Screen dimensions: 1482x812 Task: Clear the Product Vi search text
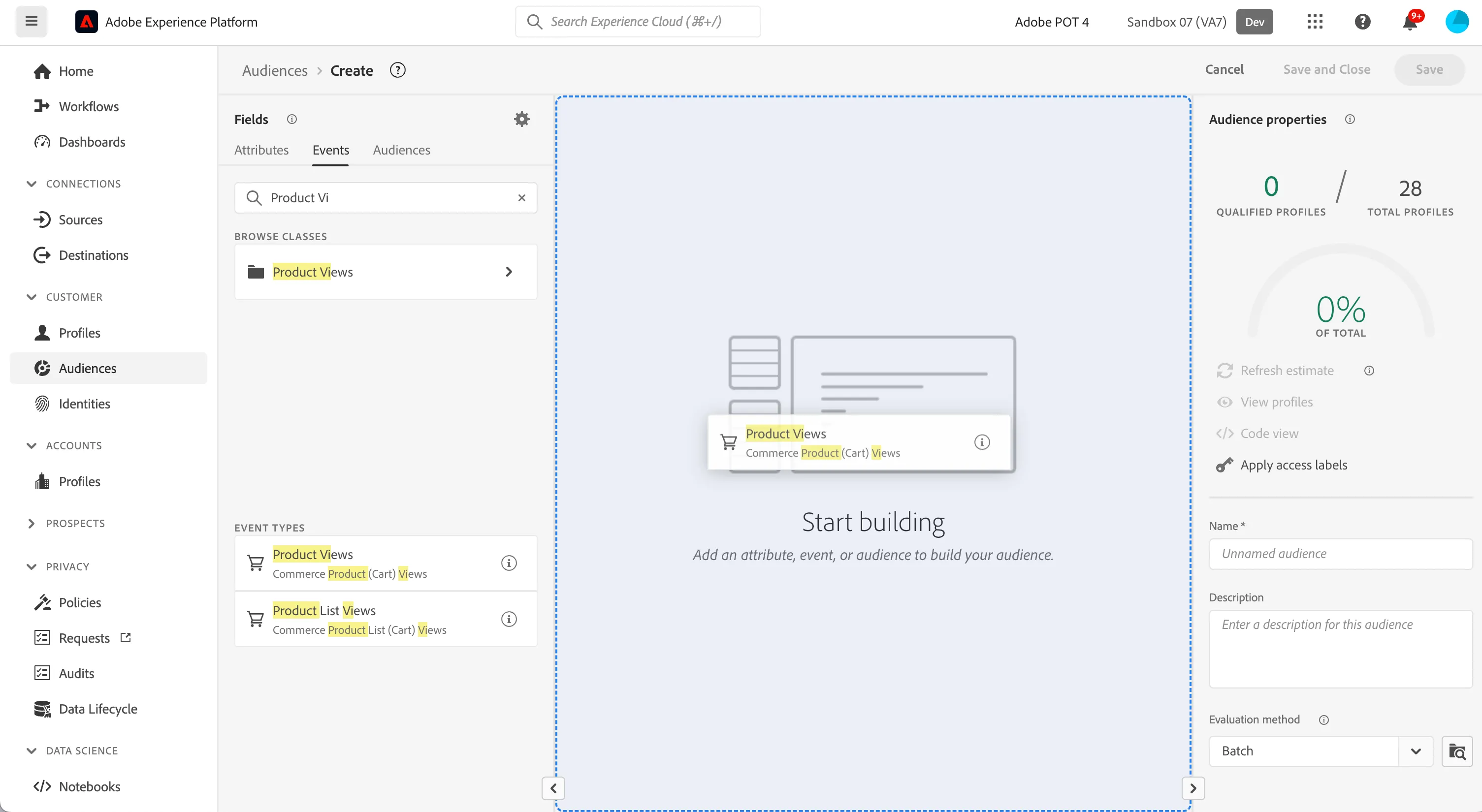[521, 198]
